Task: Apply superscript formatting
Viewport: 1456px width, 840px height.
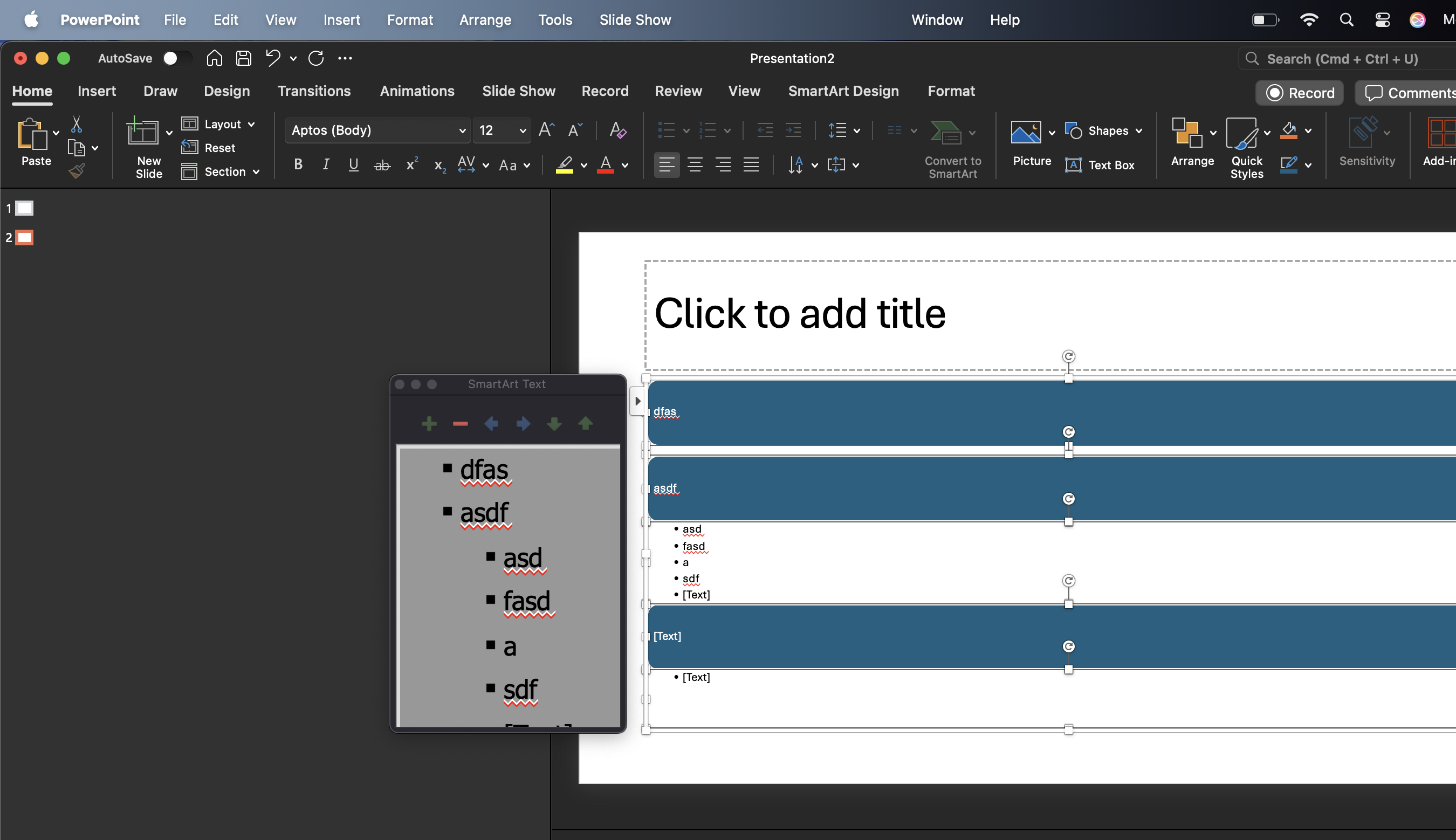Action: (x=412, y=165)
